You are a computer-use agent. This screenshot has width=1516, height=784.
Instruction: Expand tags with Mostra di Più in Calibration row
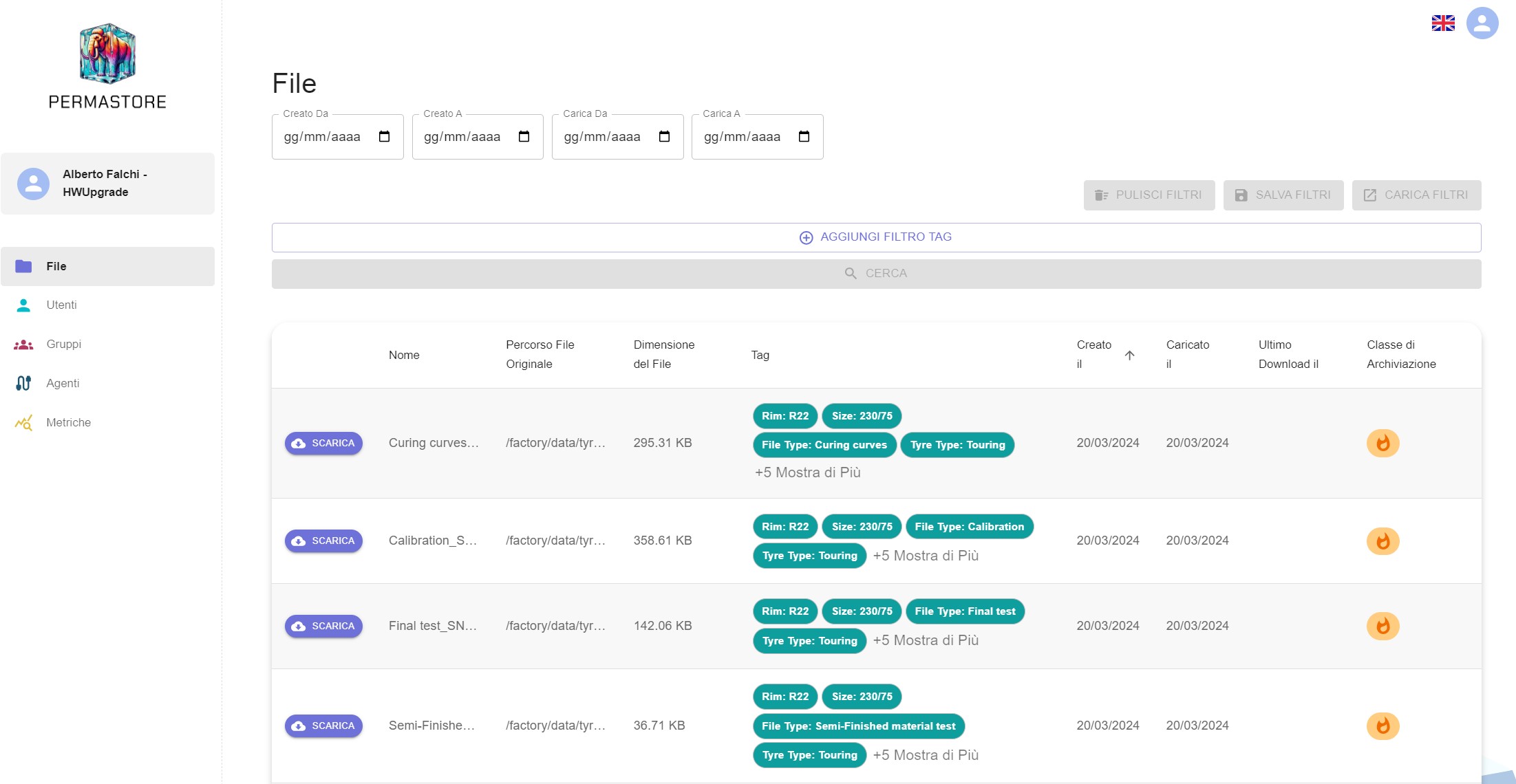[x=926, y=556]
